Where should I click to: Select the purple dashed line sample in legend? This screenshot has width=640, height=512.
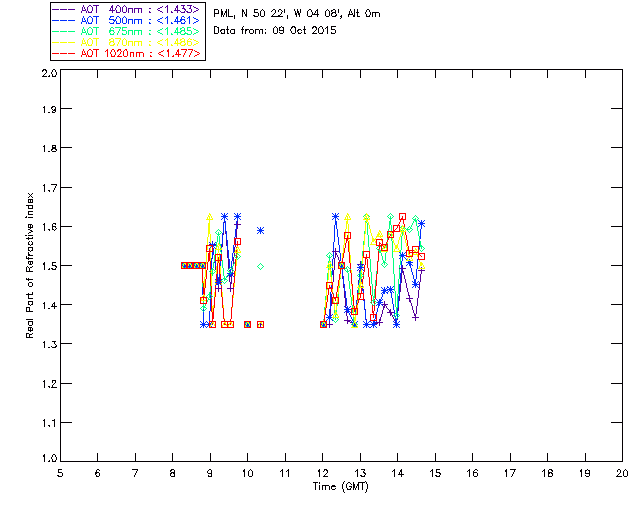pos(64,9)
